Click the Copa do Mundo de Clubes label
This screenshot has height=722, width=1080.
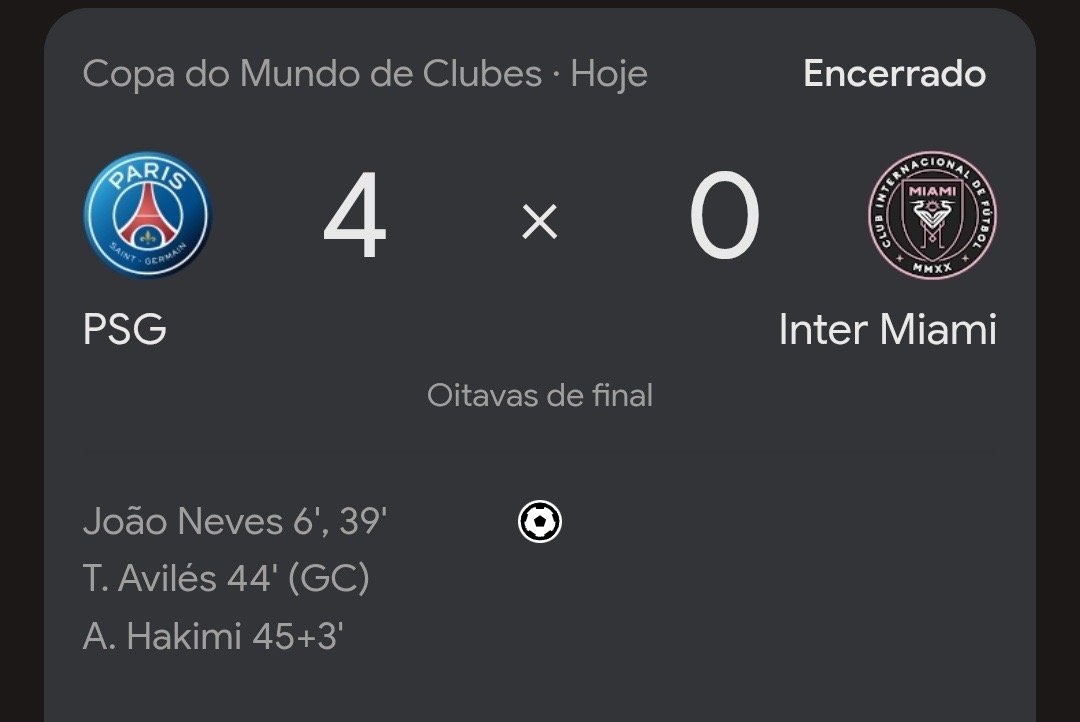click(x=312, y=74)
